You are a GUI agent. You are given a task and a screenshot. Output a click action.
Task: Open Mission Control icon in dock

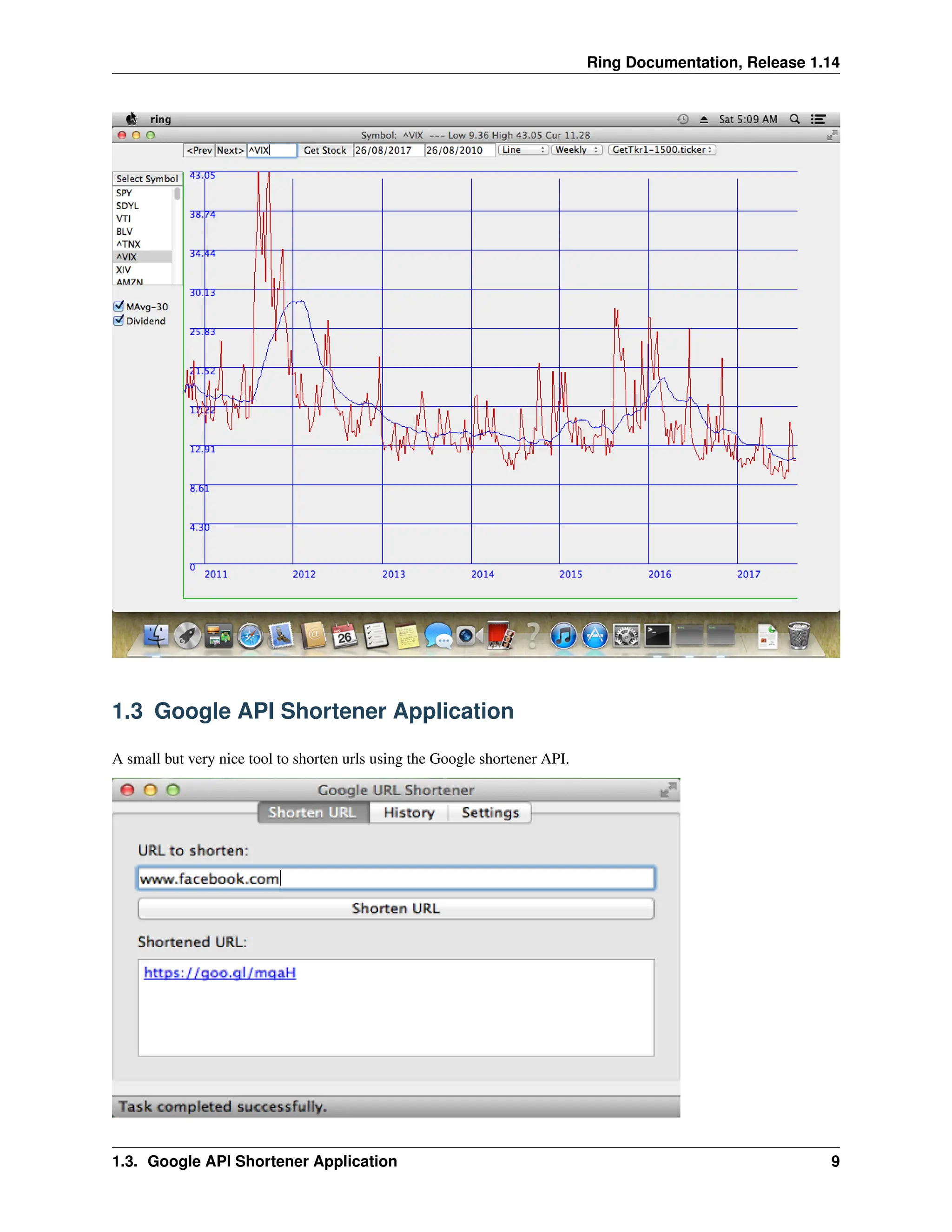tap(219, 636)
